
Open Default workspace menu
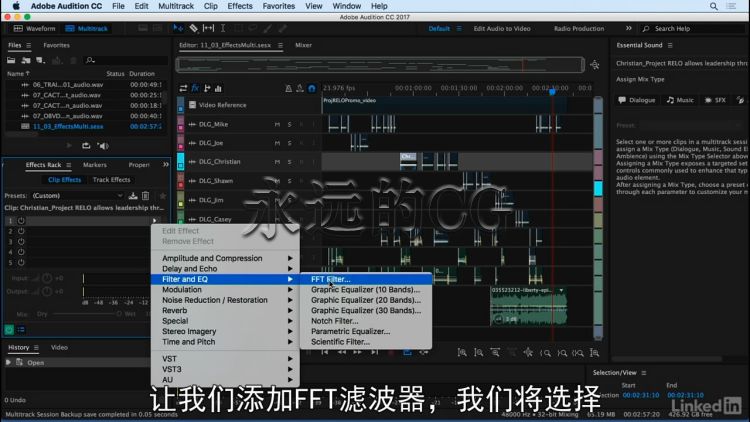(x=459, y=29)
